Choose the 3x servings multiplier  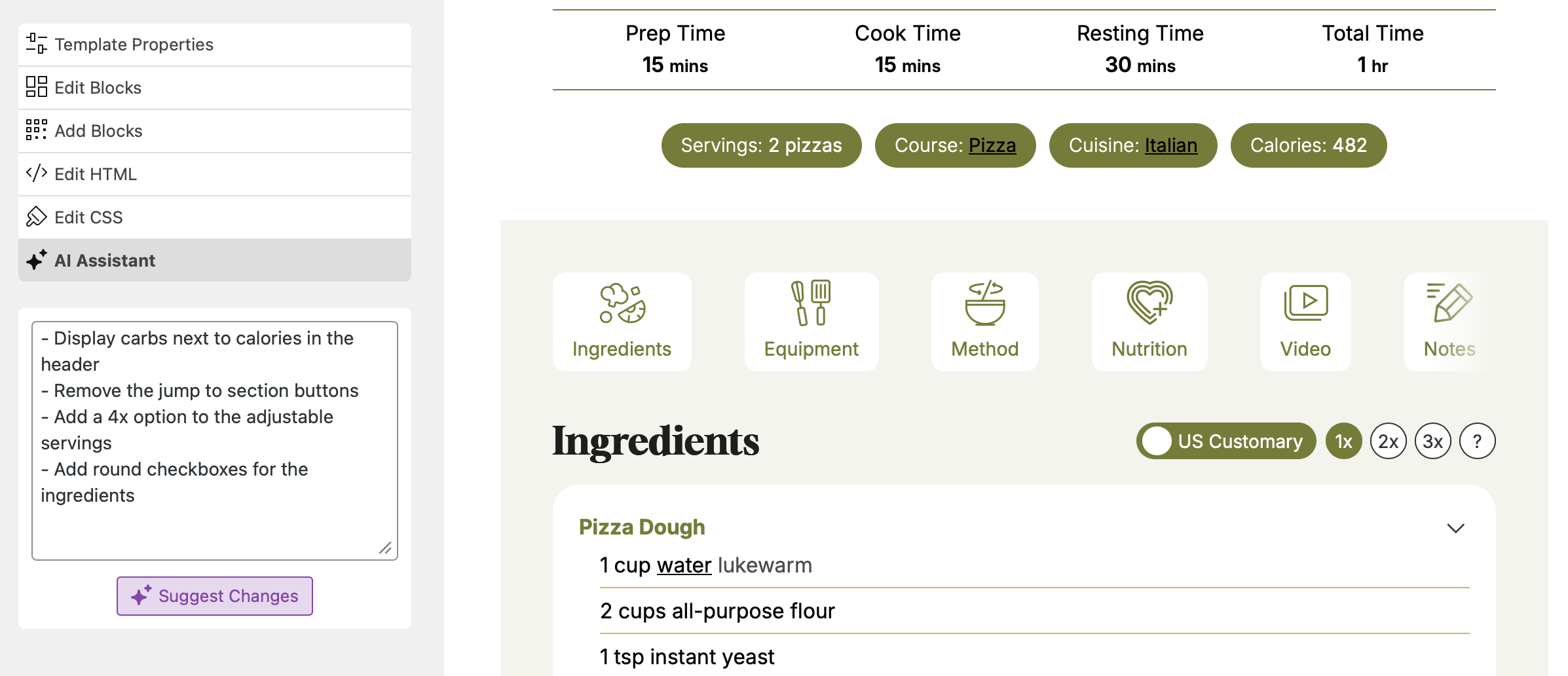(x=1433, y=441)
